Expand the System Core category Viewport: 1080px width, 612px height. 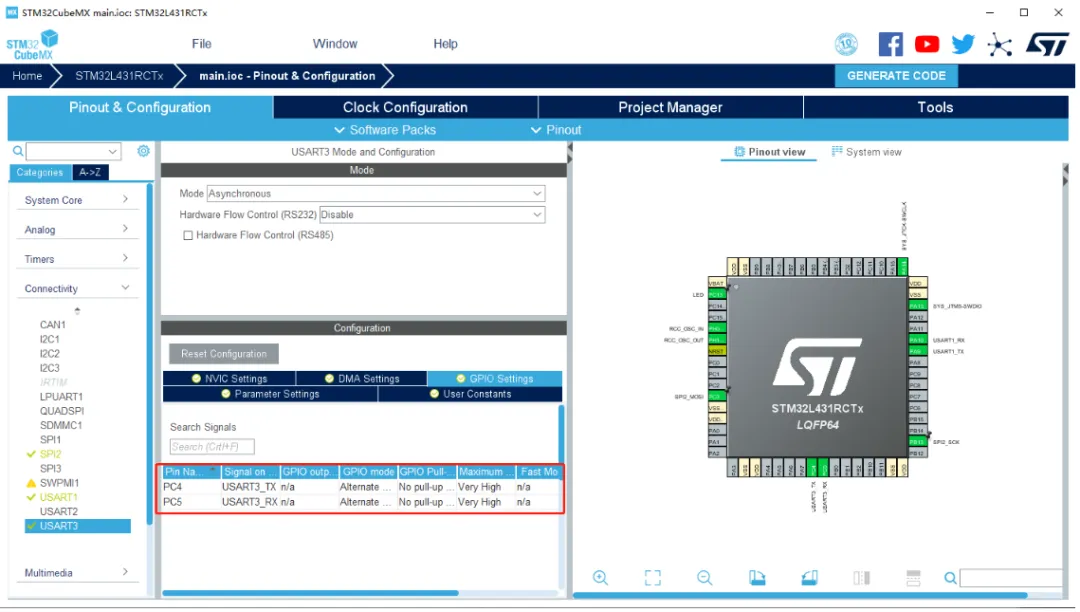point(76,200)
